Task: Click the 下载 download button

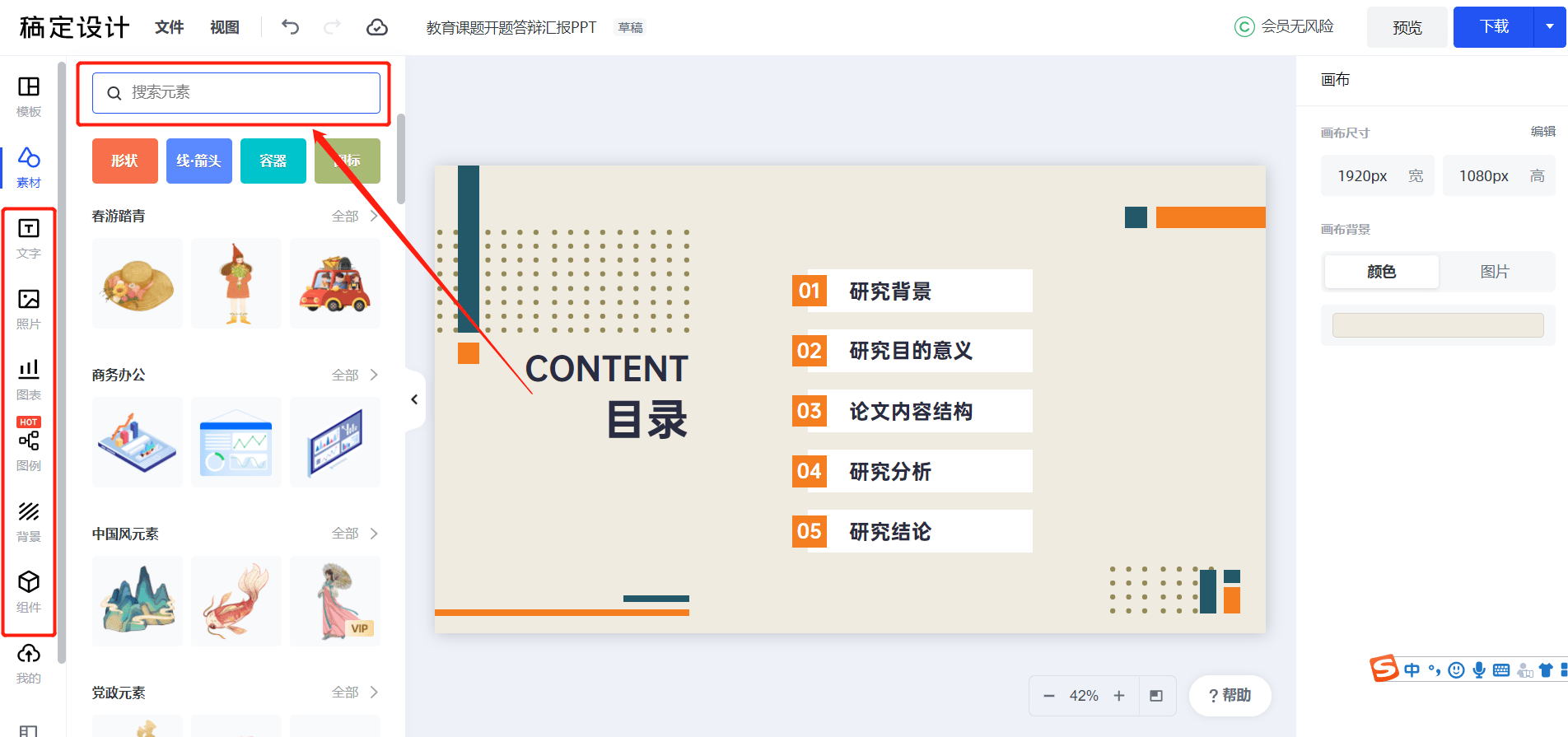Action: (1494, 27)
